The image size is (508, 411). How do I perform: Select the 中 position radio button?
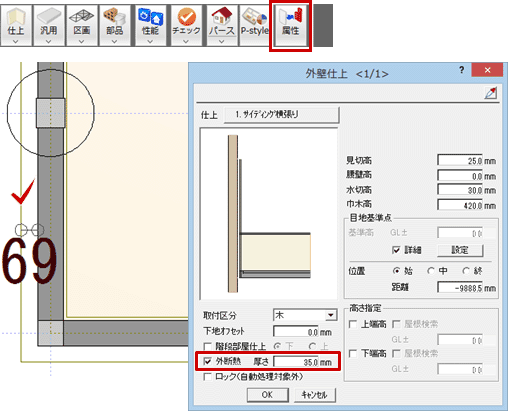431,271
